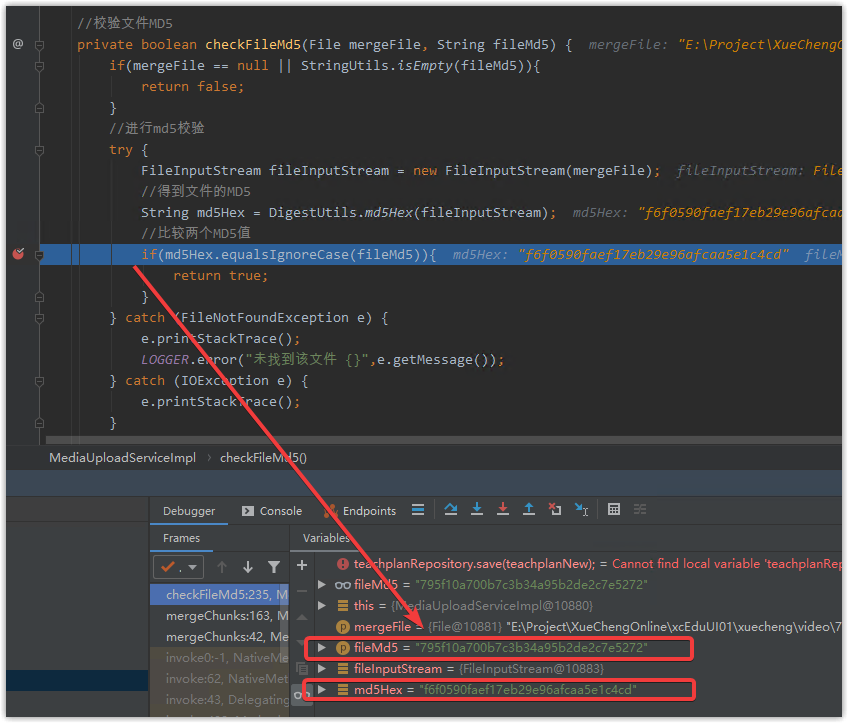Select the invoke:62 stack frame

219,679
